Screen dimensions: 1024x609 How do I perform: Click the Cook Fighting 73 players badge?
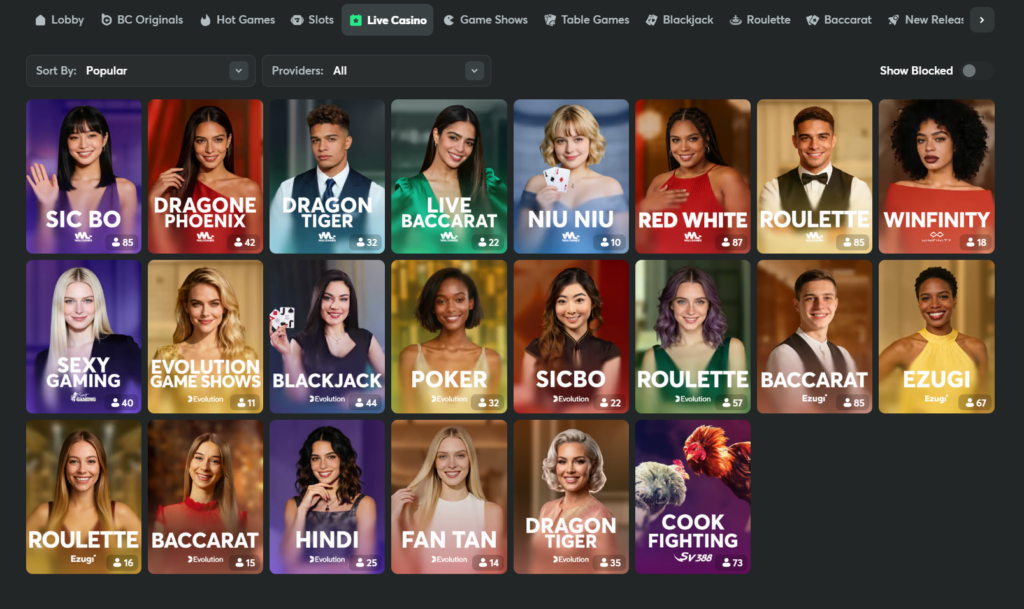pyautogui.click(x=732, y=563)
